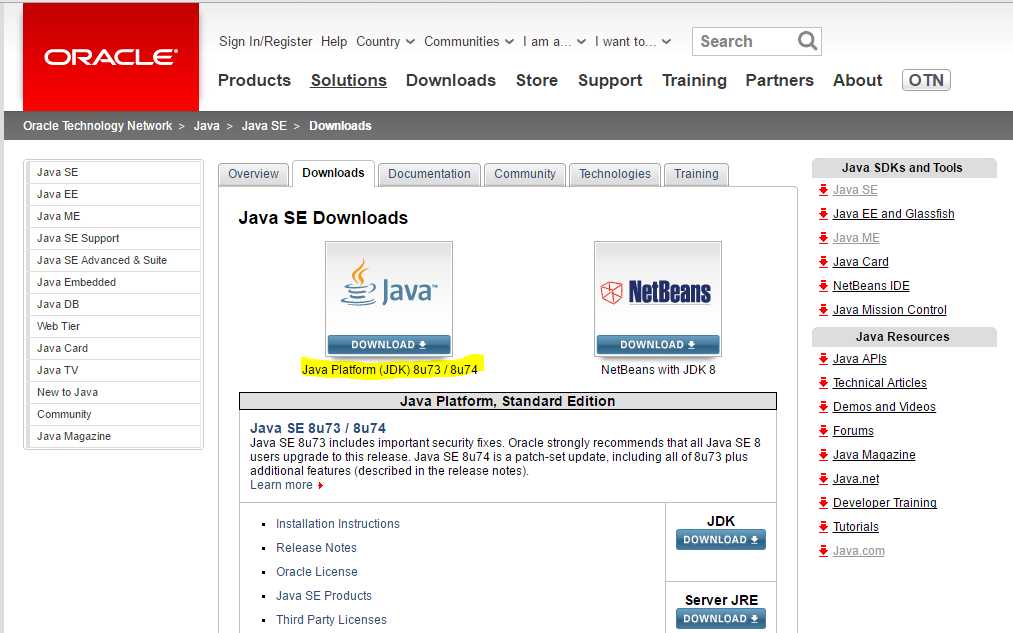
Task: Select Java Embedded in sidebar
Action: (115, 282)
